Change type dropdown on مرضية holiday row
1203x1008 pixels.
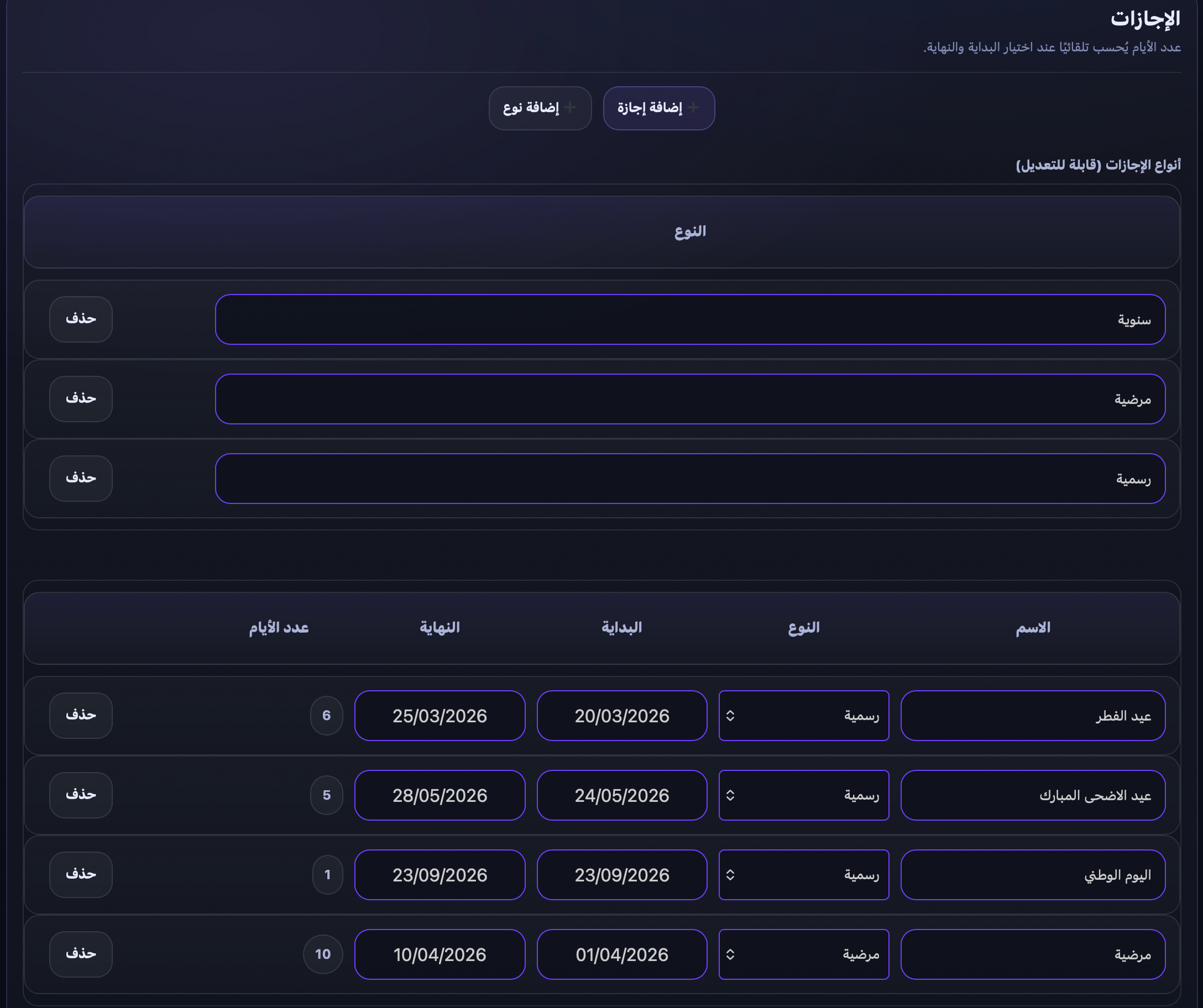click(x=803, y=954)
